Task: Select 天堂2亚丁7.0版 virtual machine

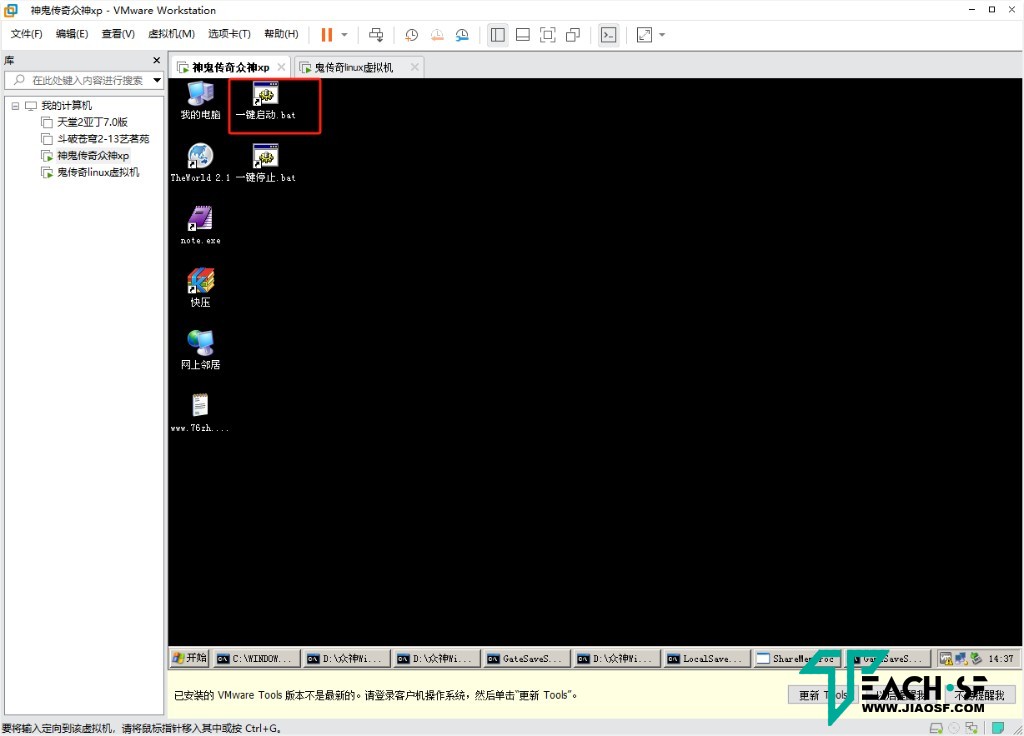Action: point(92,122)
